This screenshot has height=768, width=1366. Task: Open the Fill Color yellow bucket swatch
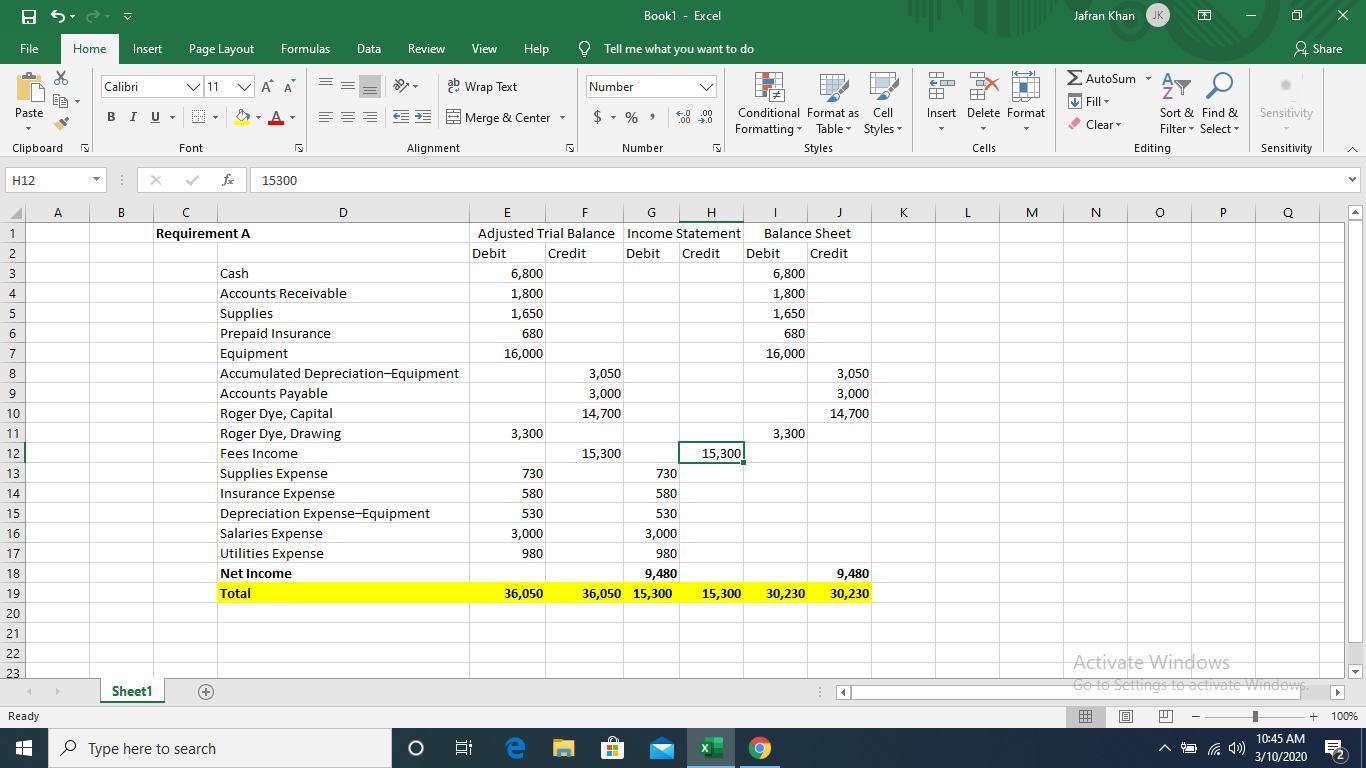(x=241, y=118)
